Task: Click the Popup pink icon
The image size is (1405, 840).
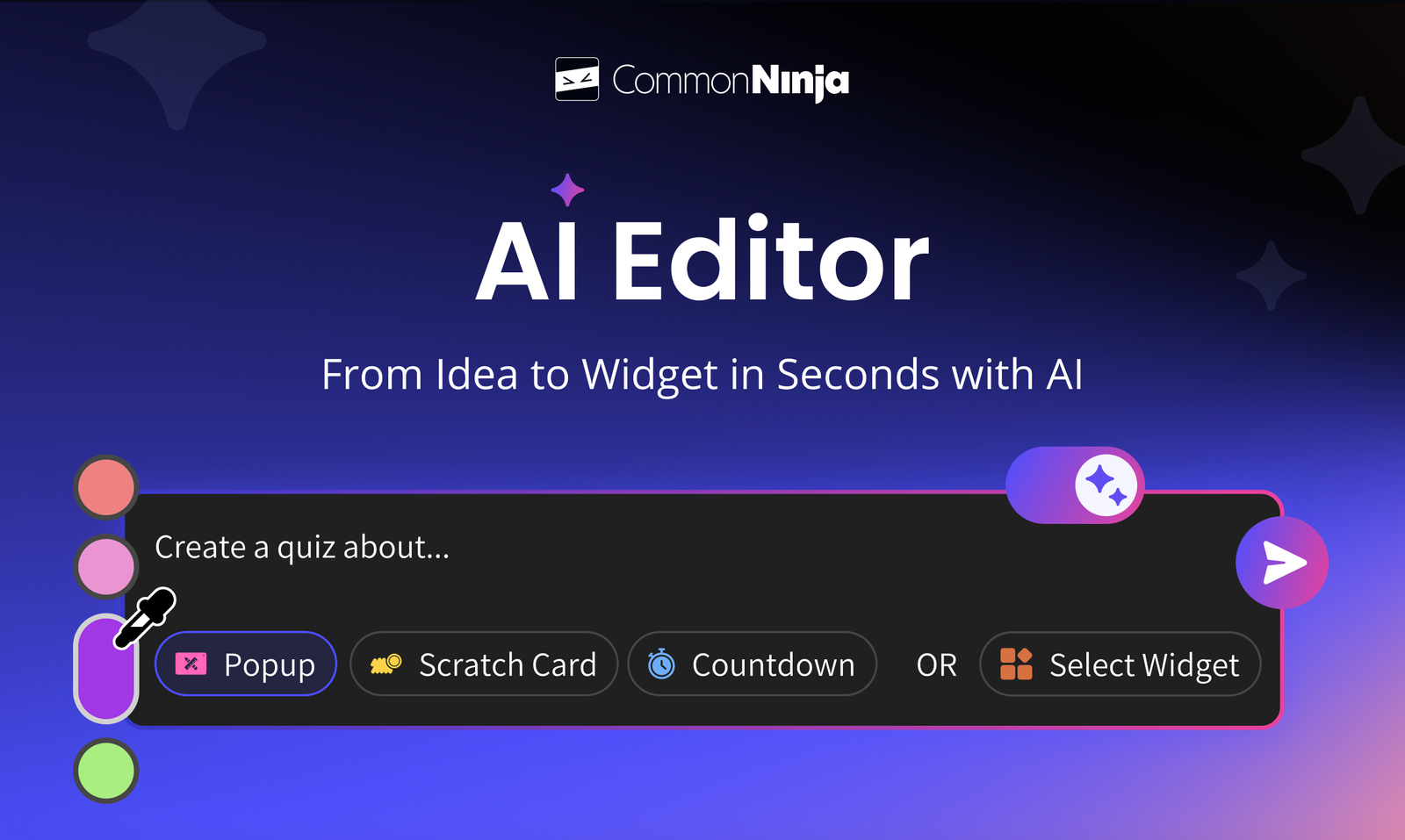Action: pos(191,664)
